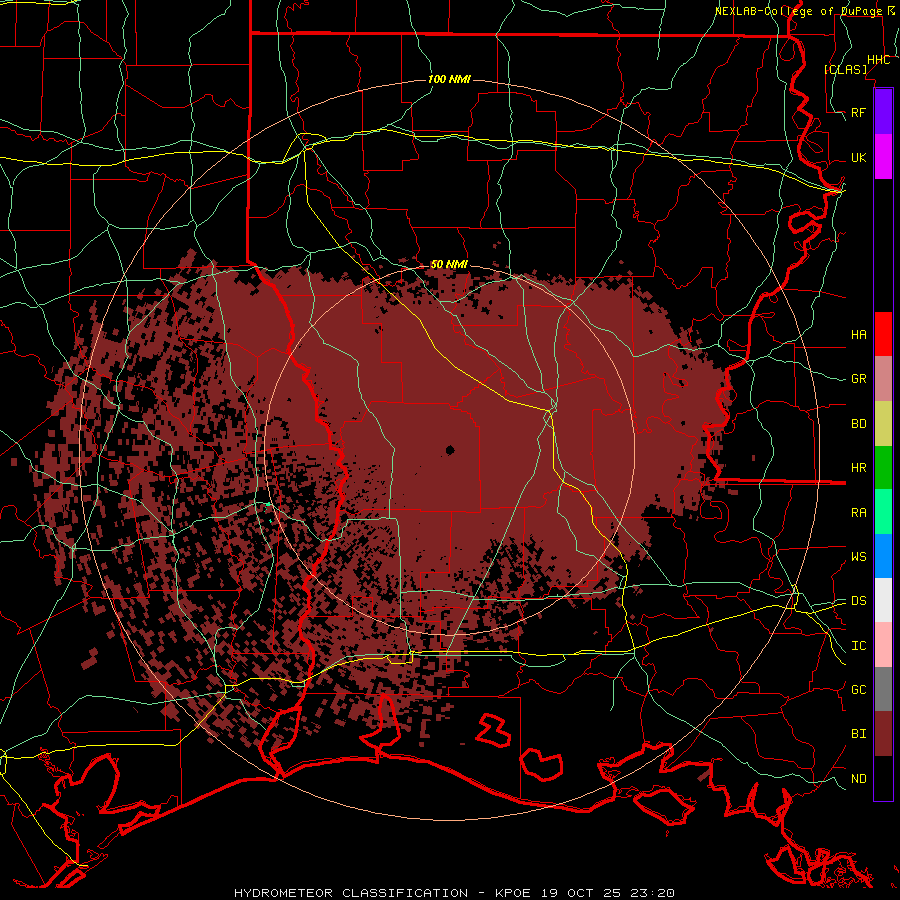Click the 'ND' legend label
The height and width of the screenshot is (900, 900).
(x=859, y=779)
